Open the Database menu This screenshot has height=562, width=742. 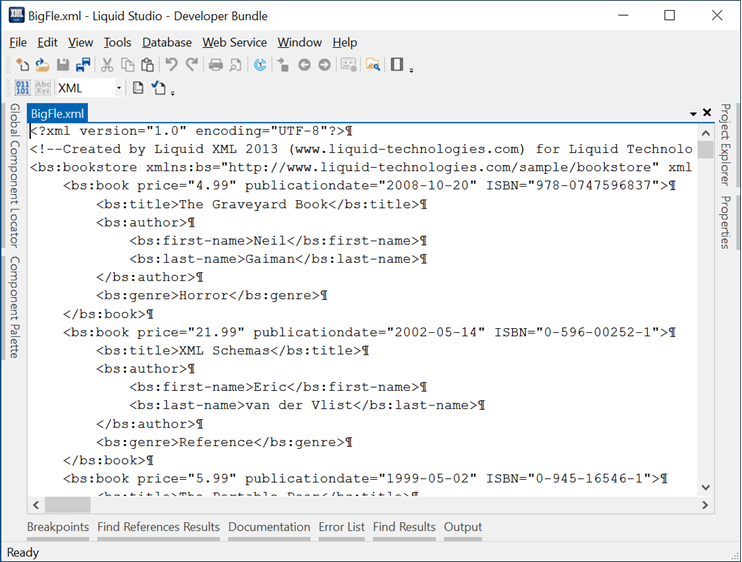[167, 43]
